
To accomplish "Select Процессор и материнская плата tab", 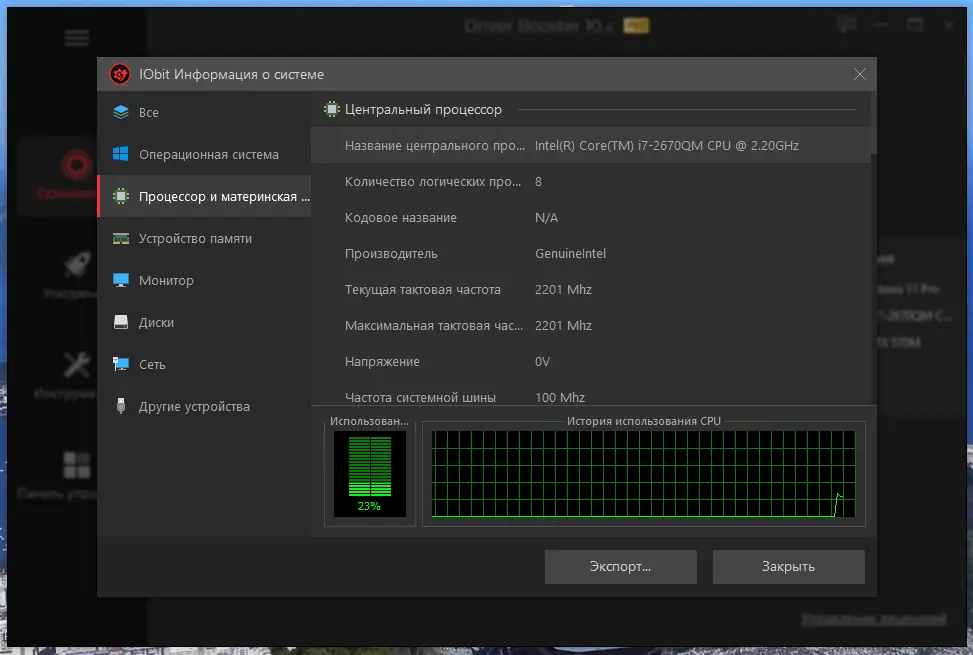I will pyautogui.click(x=204, y=197).
